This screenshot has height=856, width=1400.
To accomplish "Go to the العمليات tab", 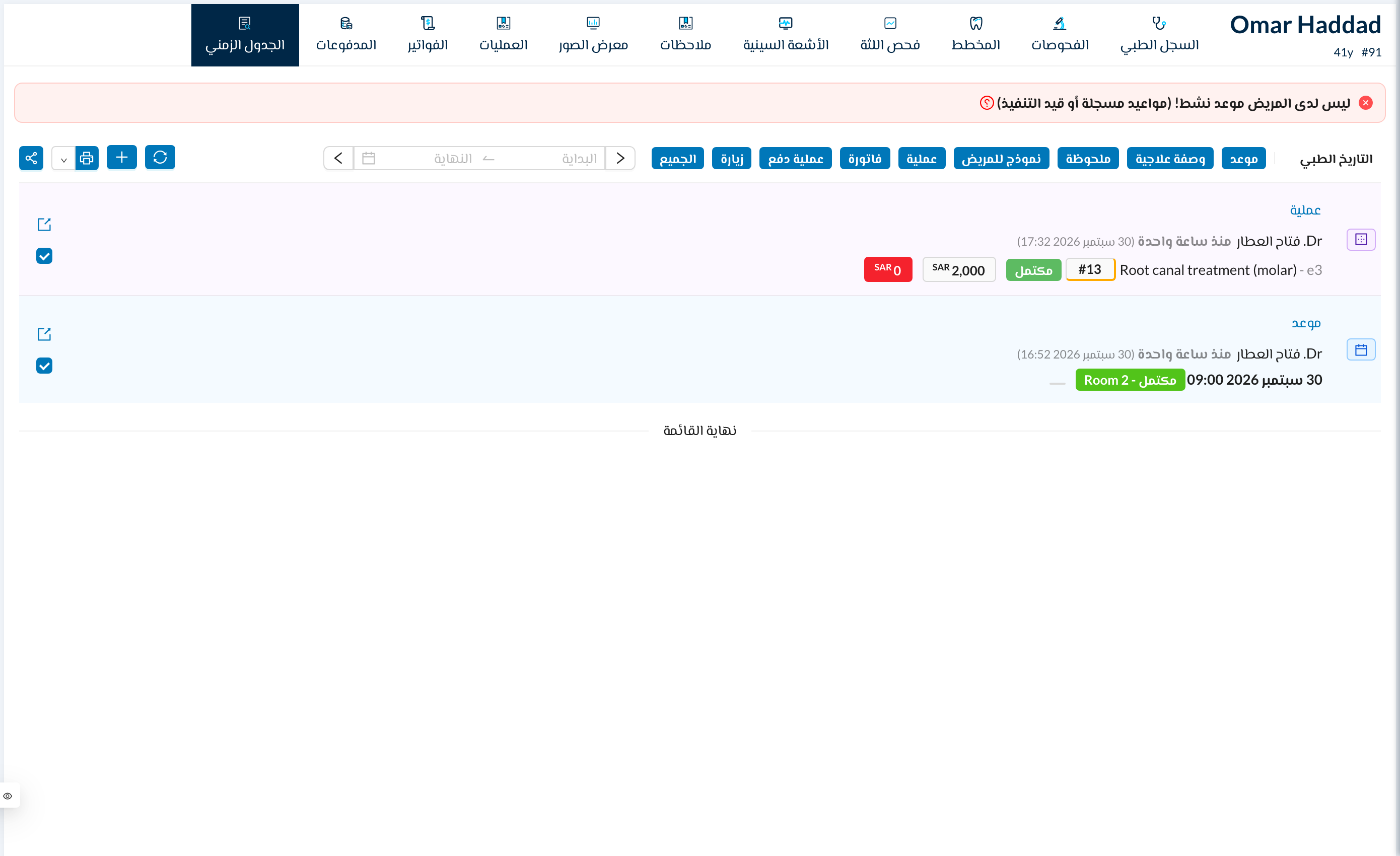I will (503, 35).
